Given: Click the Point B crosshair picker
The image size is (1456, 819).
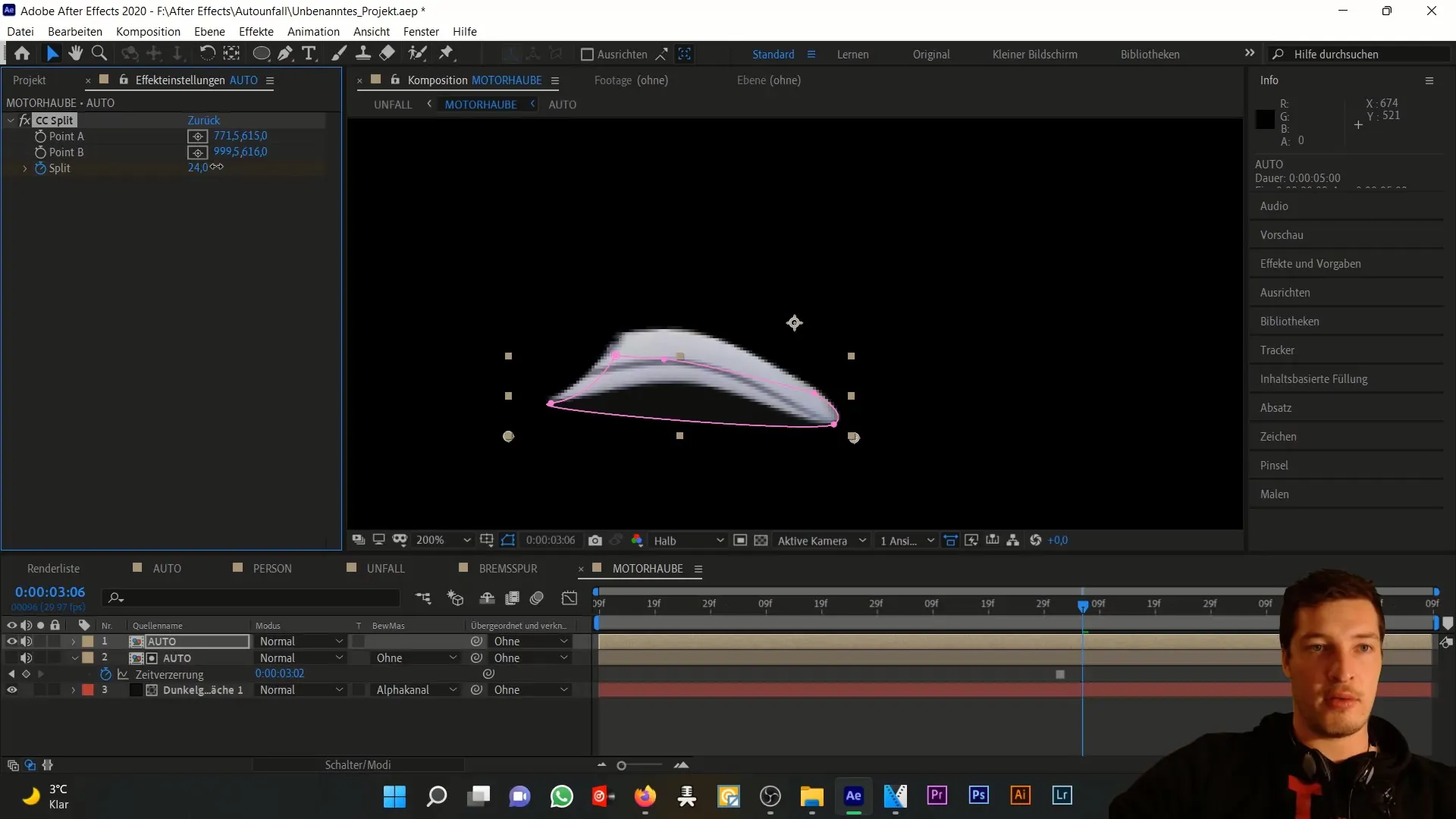Looking at the screenshot, I should click(197, 152).
